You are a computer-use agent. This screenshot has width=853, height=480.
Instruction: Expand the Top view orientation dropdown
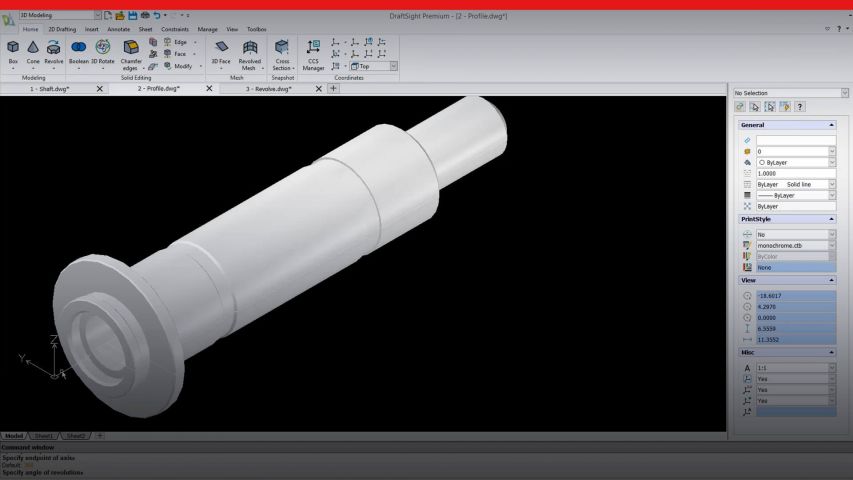(393, 67)
